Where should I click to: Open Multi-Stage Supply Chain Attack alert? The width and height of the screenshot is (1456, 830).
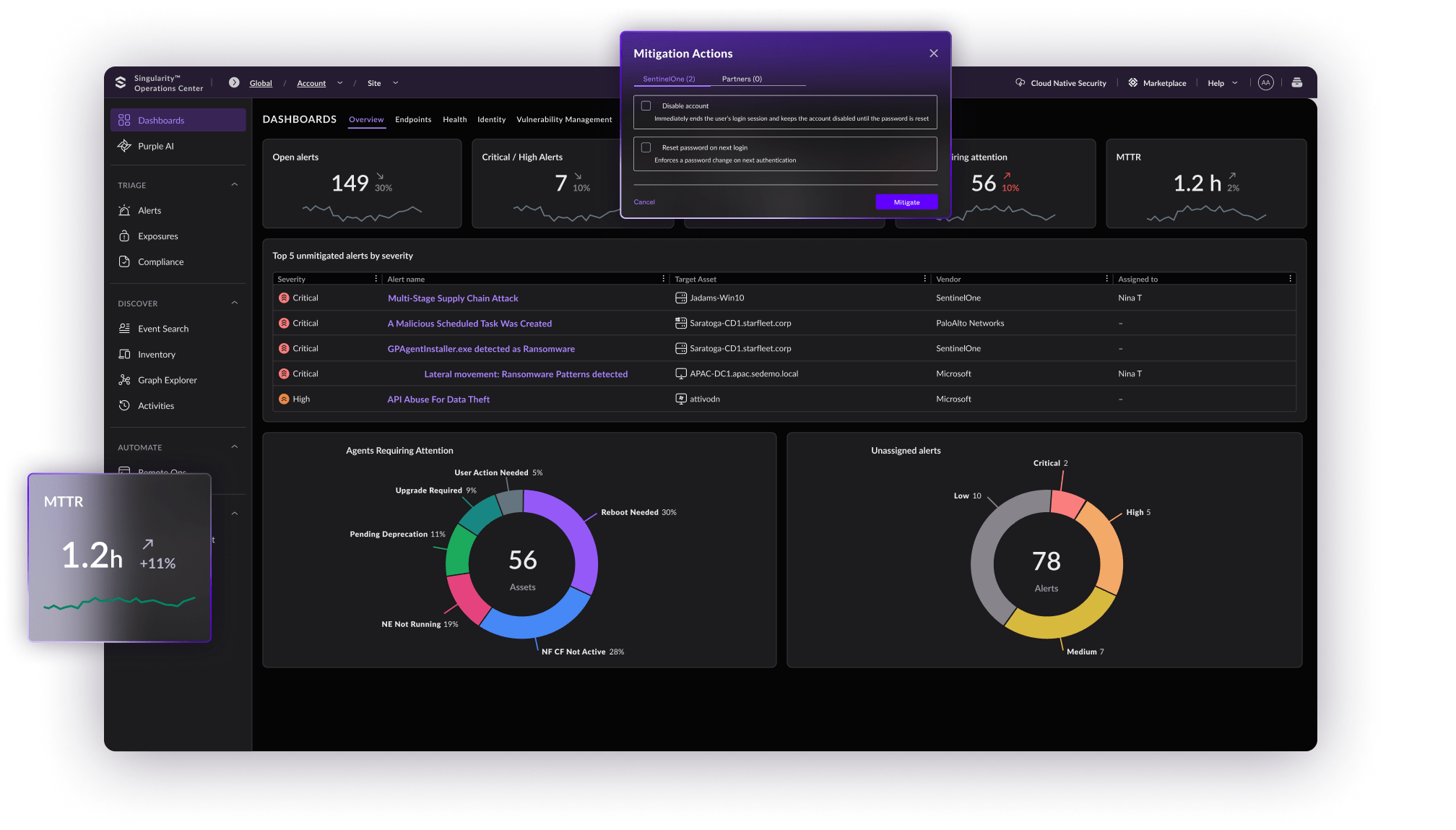point(453,298)
